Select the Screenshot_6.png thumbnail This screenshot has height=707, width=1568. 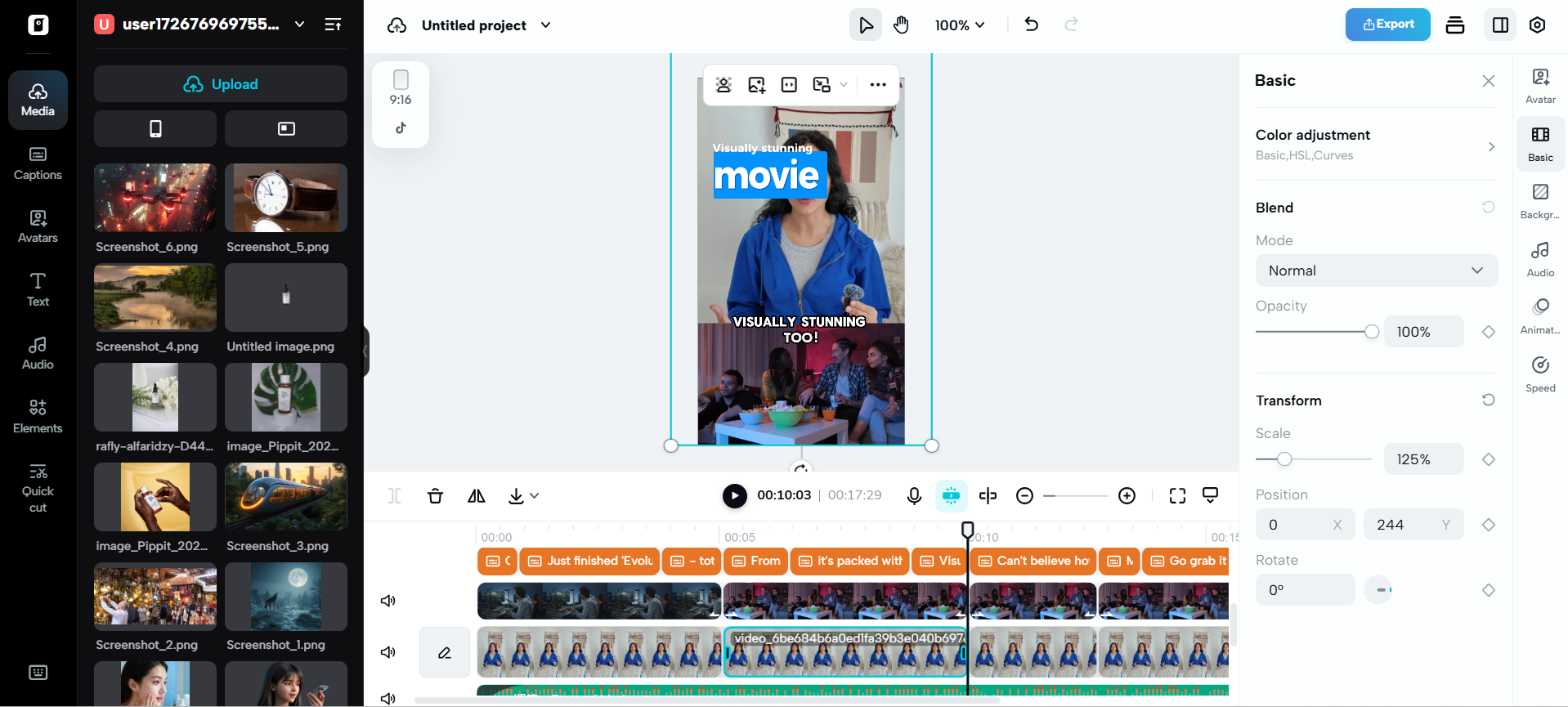[x=155, y=198]
